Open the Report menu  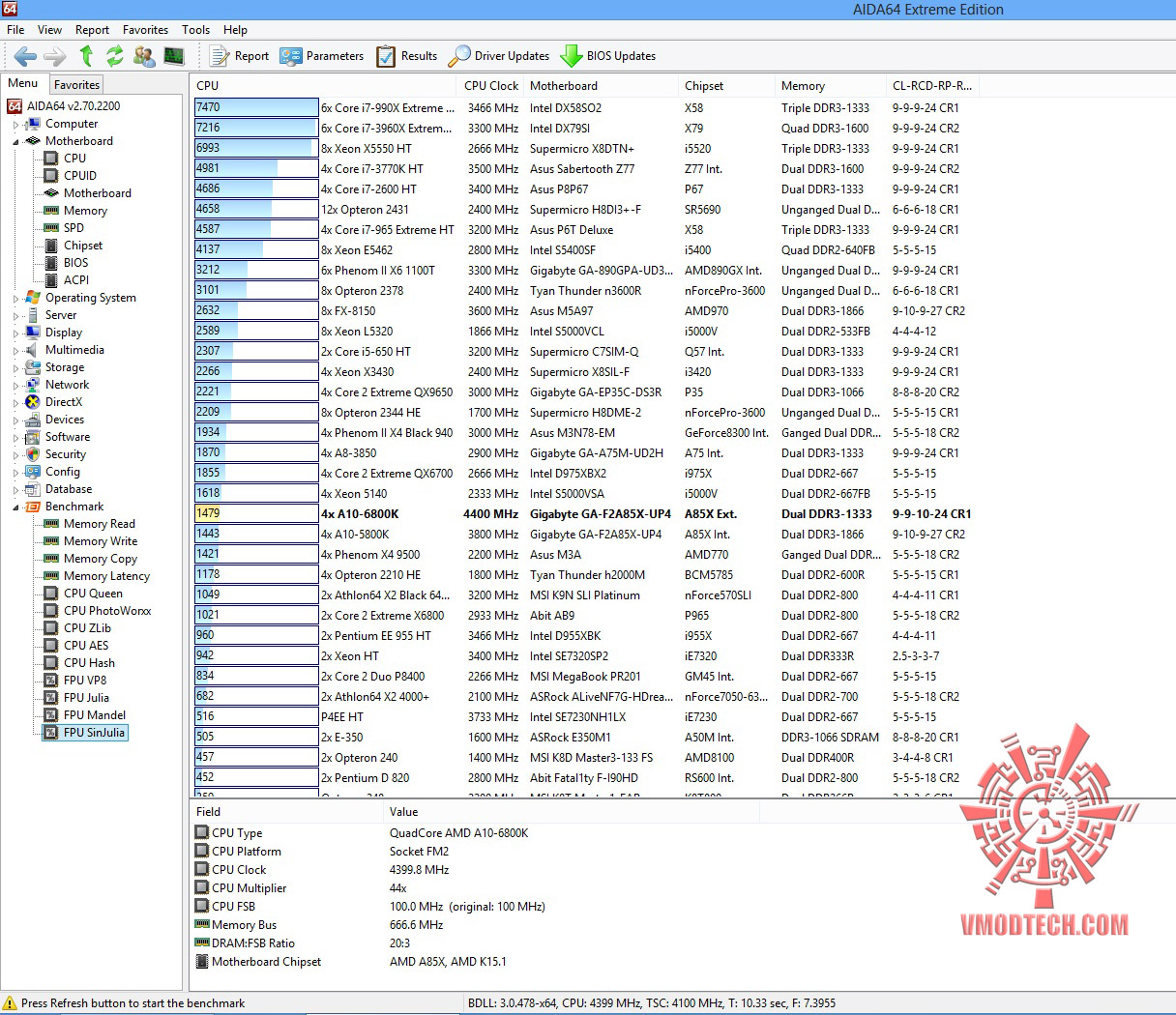click(93, 30)
